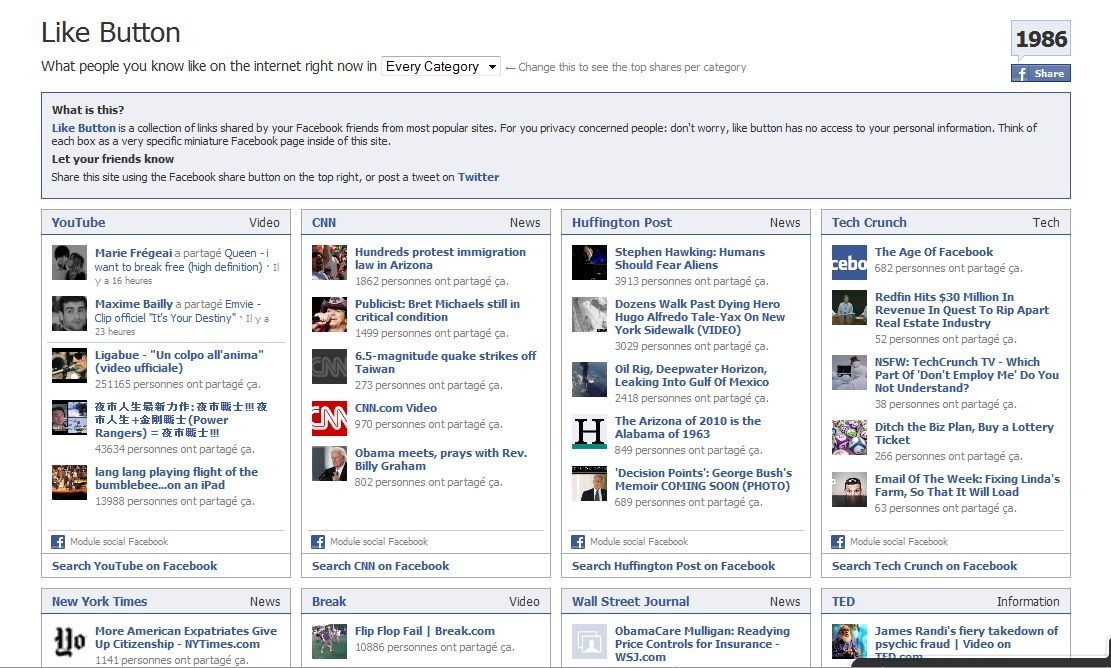Open Ditch the Biz Plan article
This screenshot has height=668, width=1111.
(964, 434)
